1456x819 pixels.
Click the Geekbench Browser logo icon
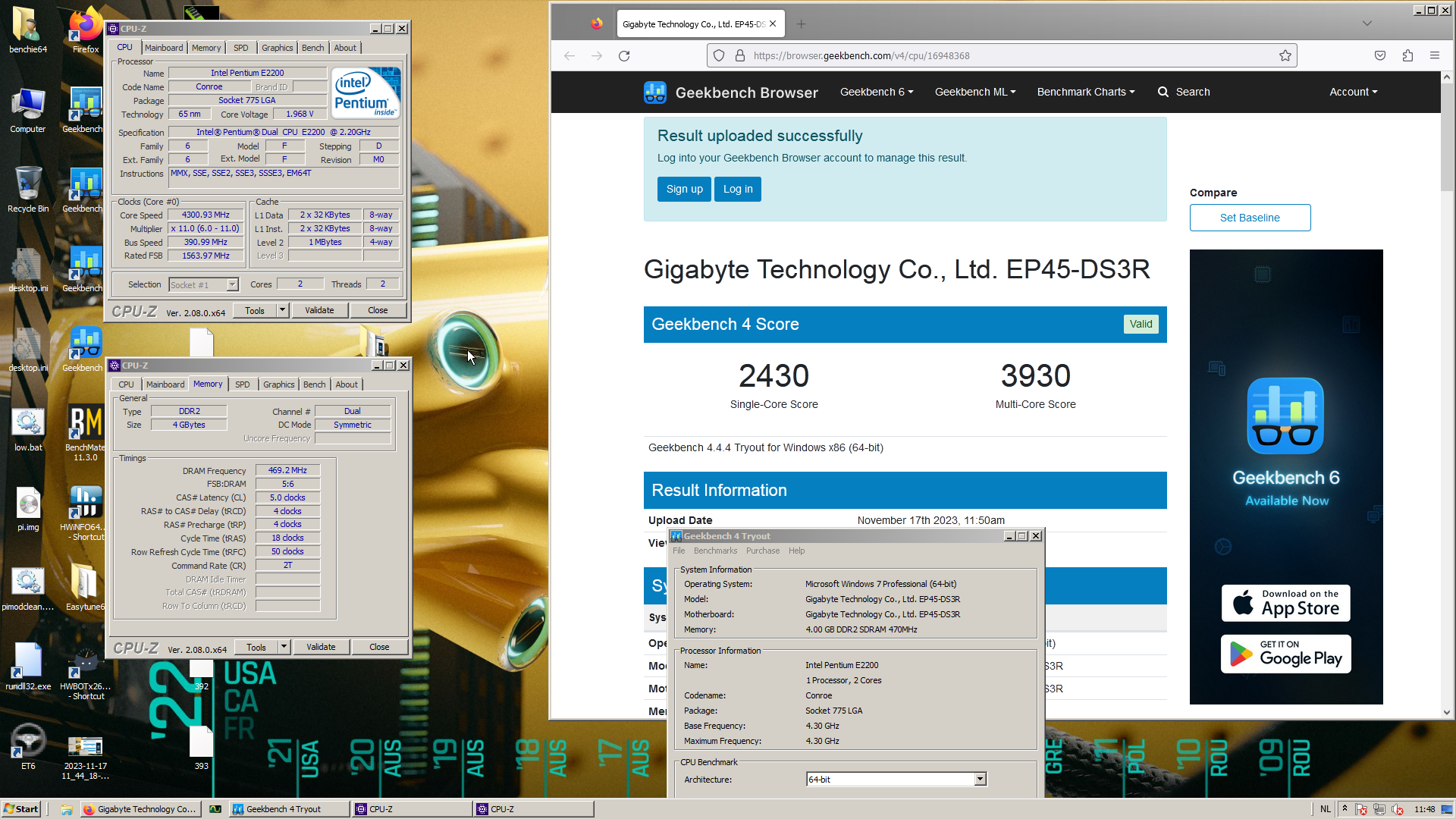[x=654, y=93]
